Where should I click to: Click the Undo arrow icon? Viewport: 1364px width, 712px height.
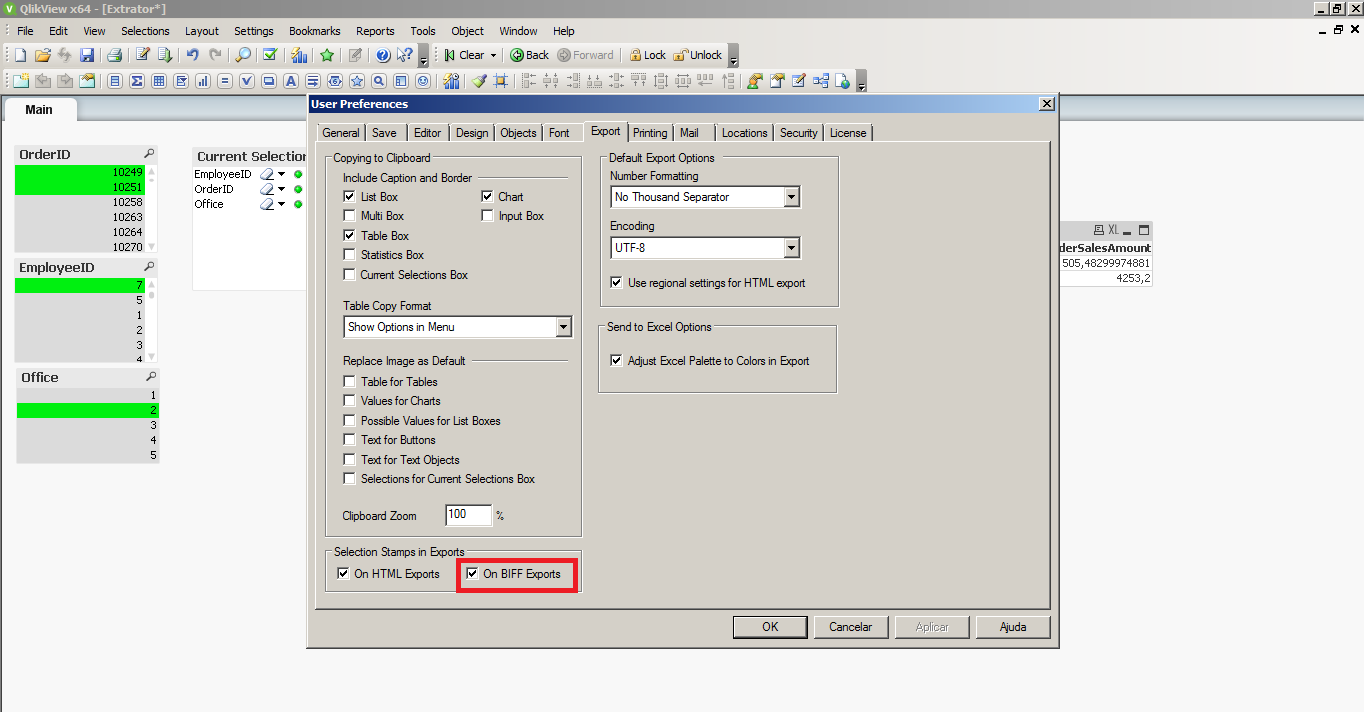coord(192,55)
